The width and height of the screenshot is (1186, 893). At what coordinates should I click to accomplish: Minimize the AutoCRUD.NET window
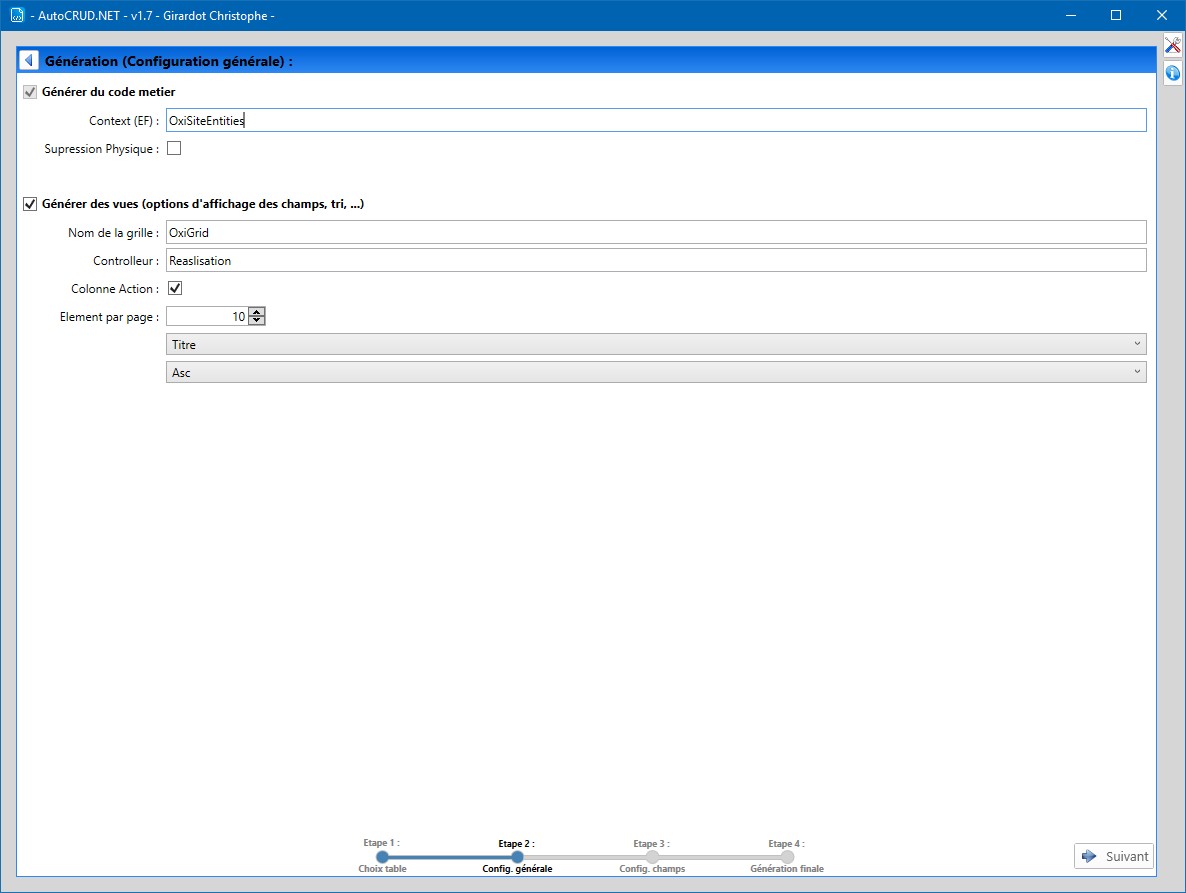1070,15
